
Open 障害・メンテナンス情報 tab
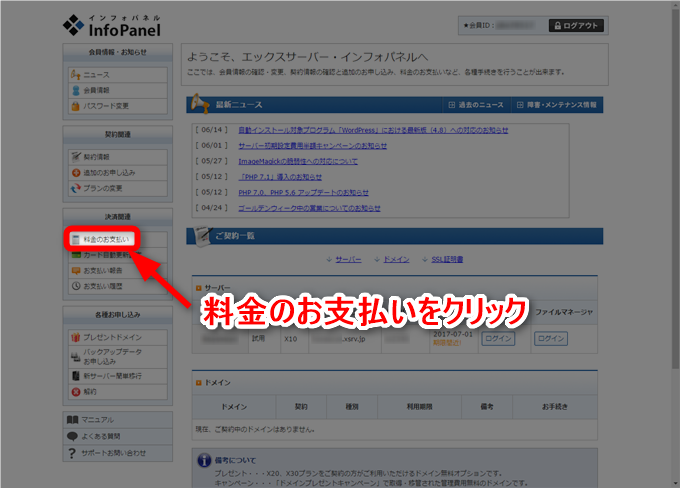557,105
